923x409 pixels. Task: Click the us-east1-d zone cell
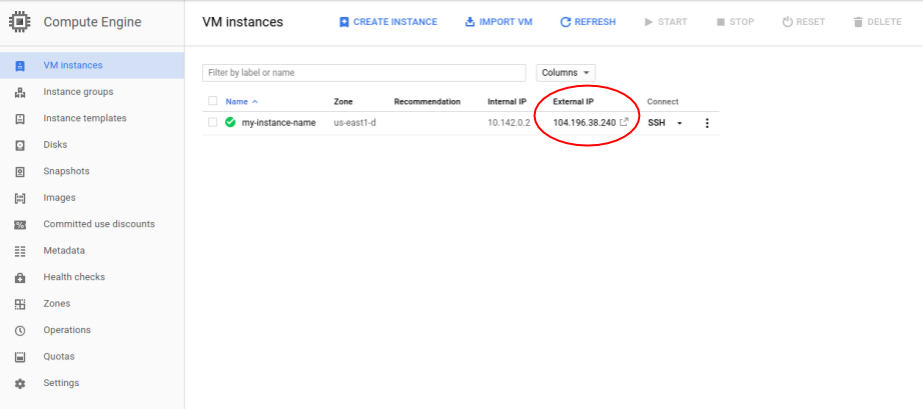point(355,123)
